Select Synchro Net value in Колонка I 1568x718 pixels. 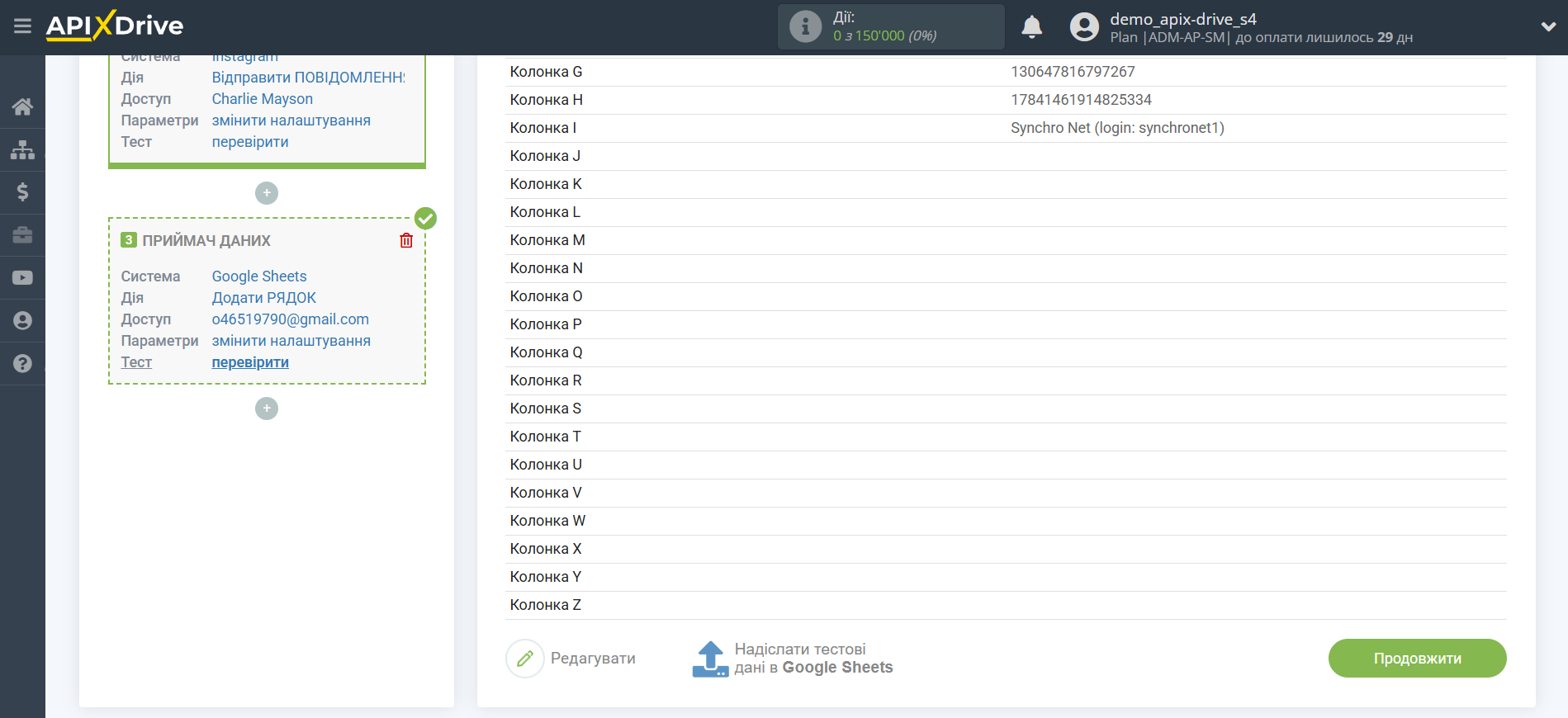coord(1117,128)
